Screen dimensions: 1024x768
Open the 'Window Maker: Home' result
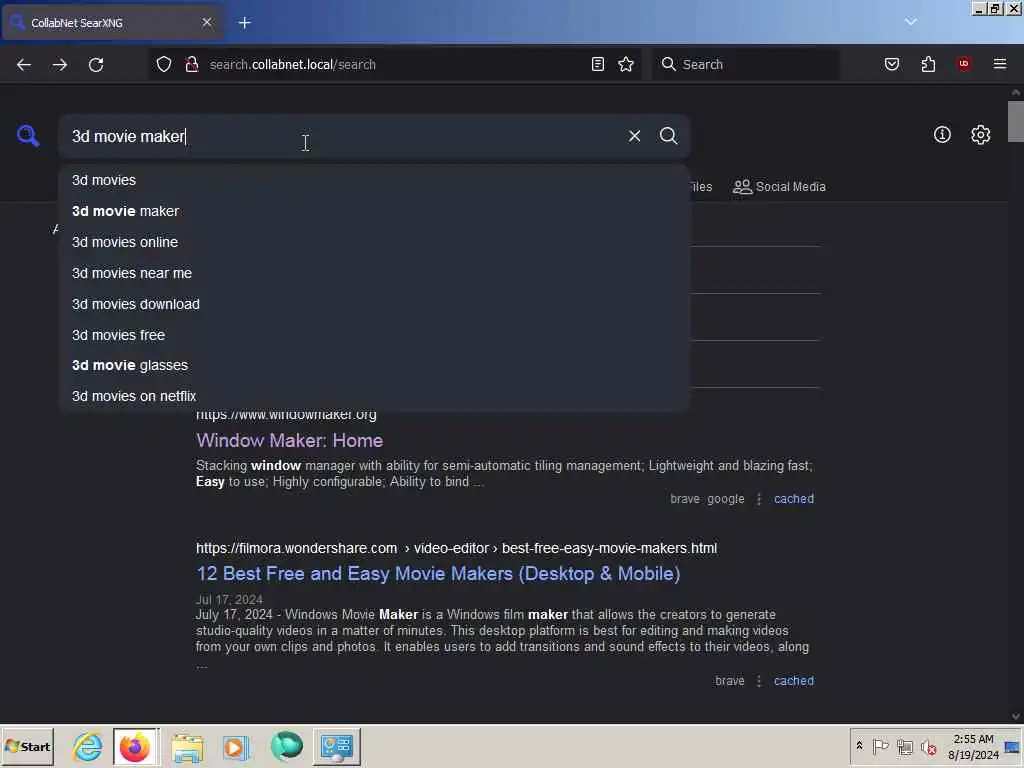[x=289, y=440]
